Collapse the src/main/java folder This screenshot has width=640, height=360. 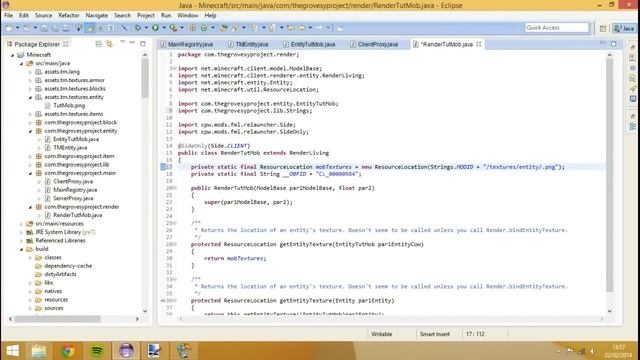pos(22,63)
